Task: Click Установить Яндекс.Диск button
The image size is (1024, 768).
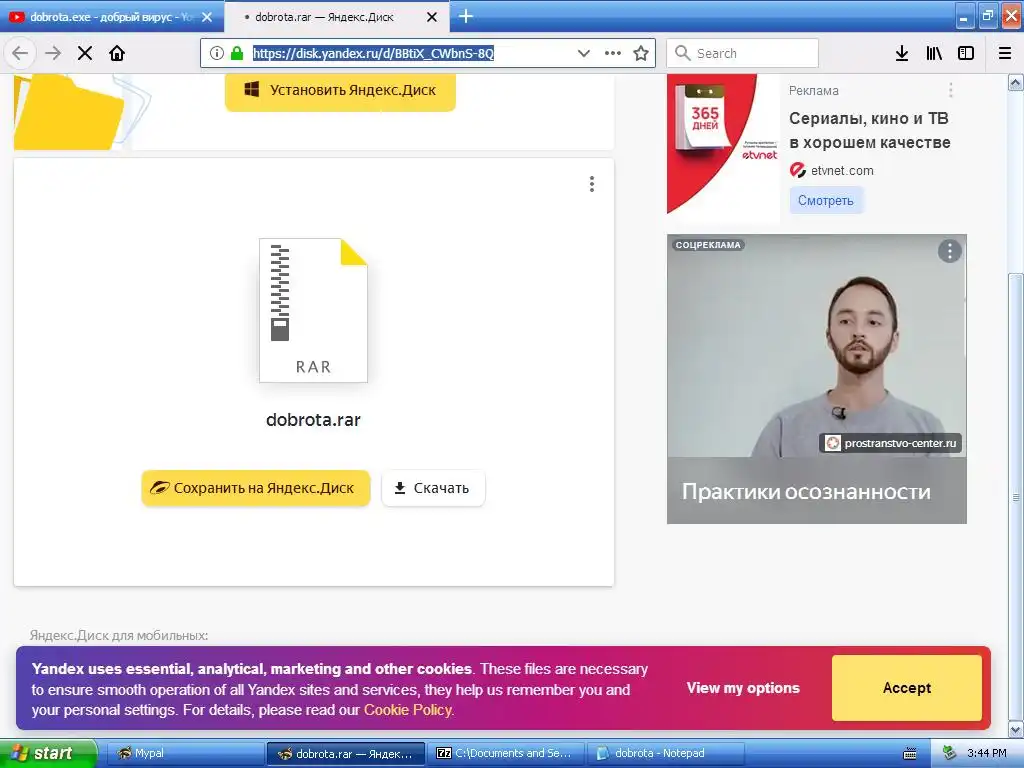Action: (x=340, y=91)
